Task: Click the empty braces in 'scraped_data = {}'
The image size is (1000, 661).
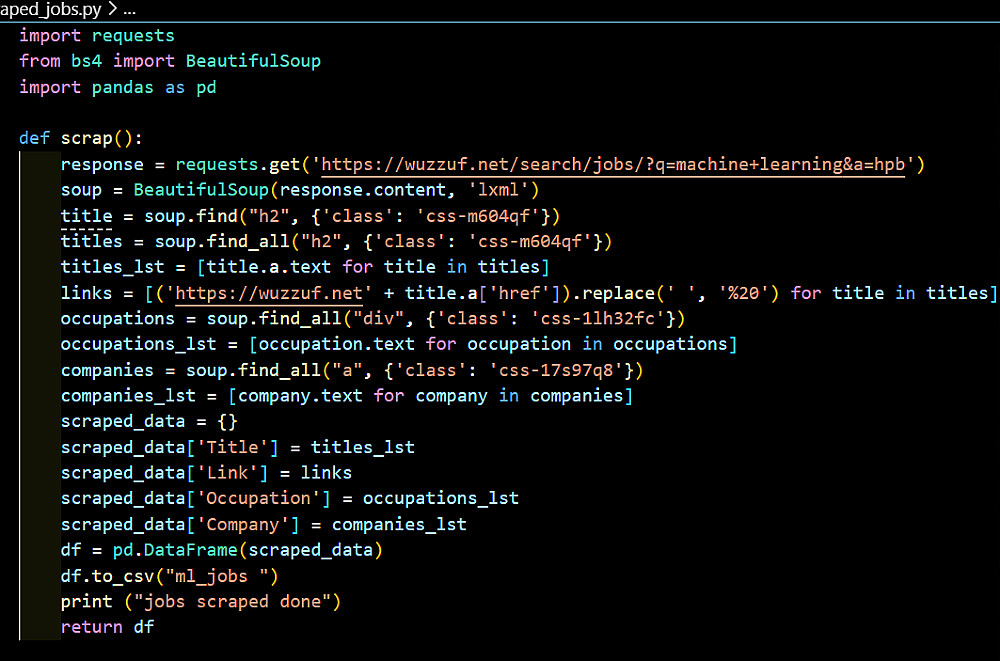Action: point(227,421)
